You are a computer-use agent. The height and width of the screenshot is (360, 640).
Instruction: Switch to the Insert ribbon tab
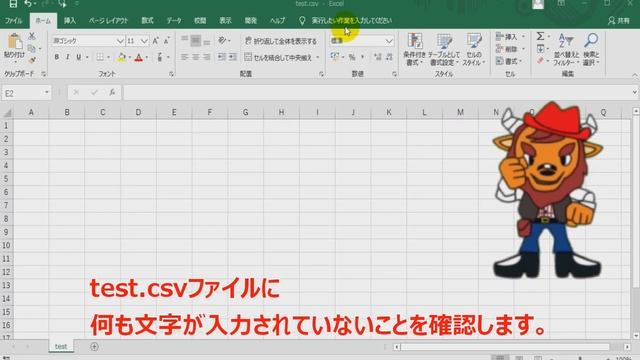click(70, 20)
